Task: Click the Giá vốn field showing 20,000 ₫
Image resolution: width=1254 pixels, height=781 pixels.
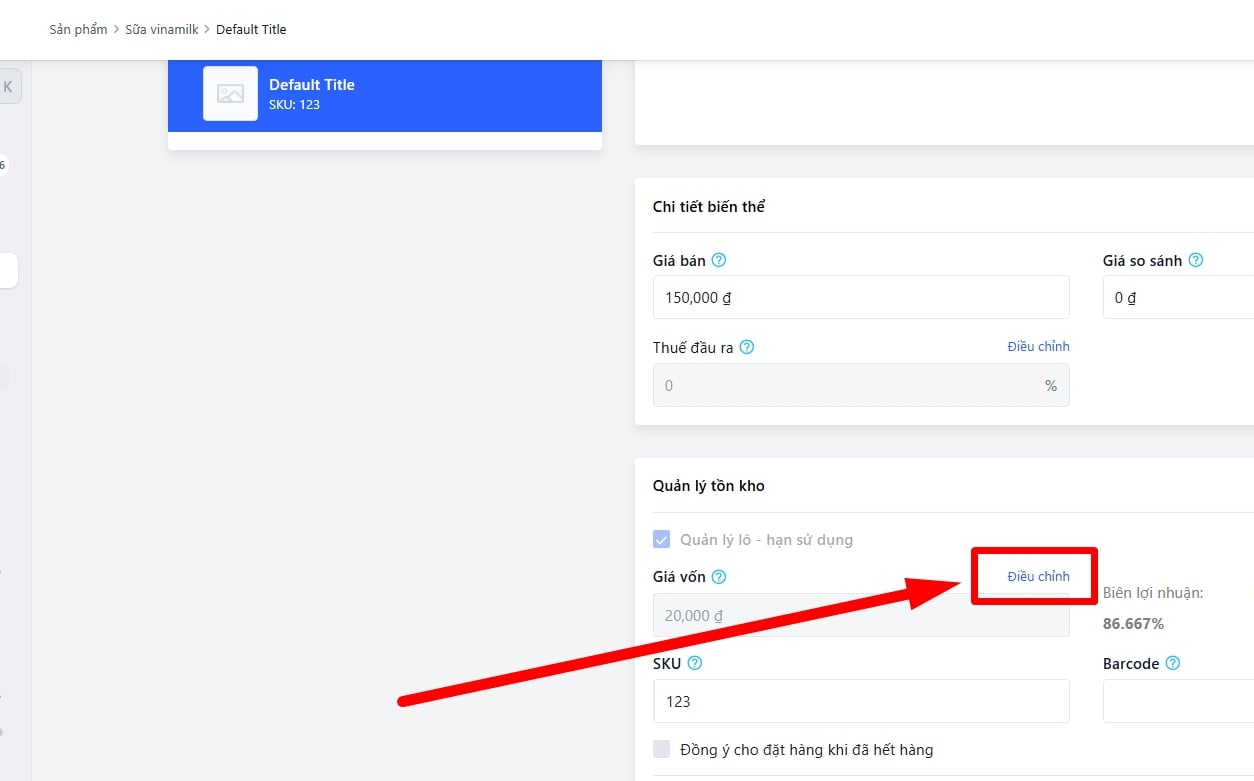Action: pyautogui.click(x=860, y=616)
